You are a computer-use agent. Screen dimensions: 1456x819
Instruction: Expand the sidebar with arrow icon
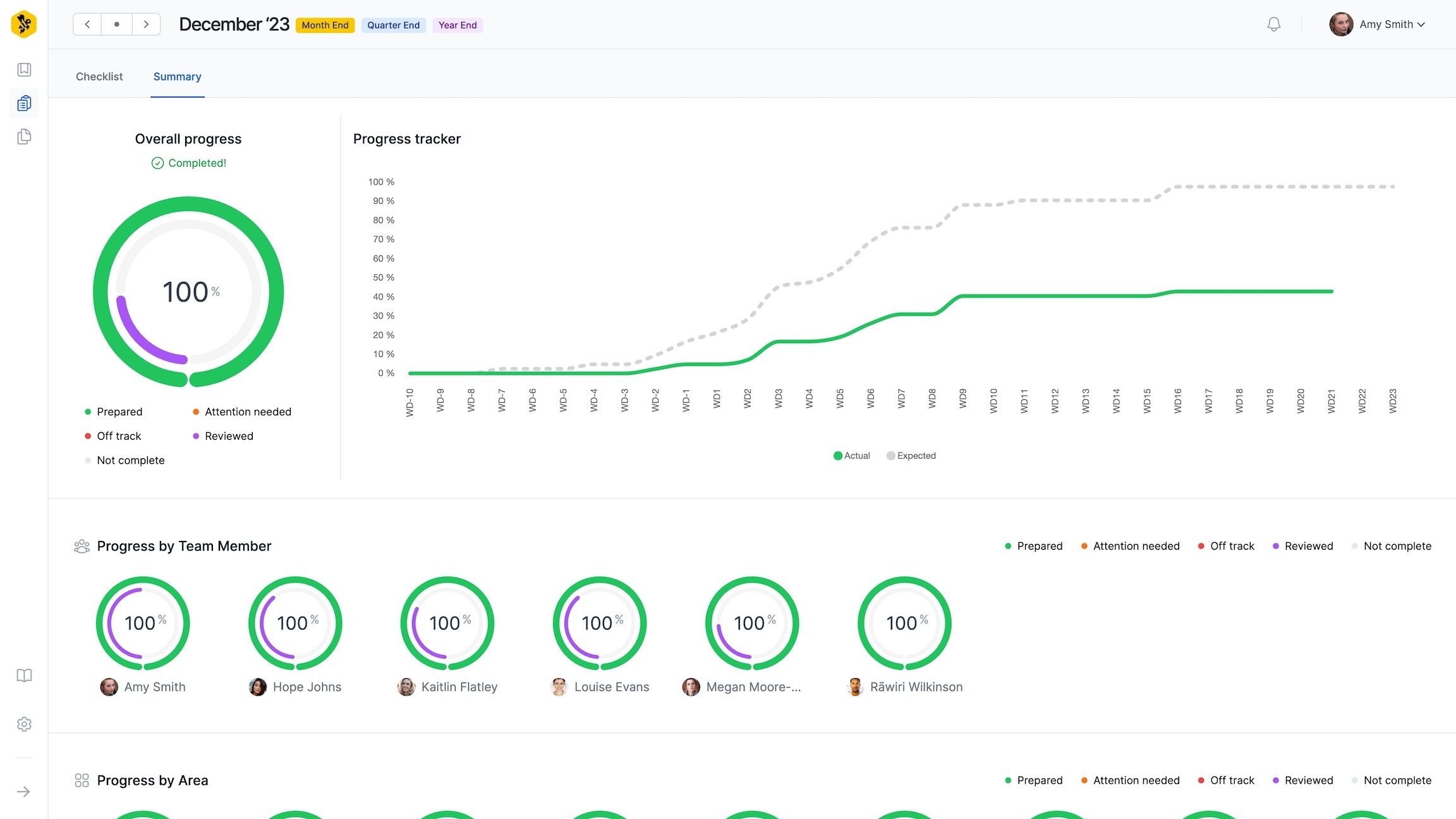pos(24,792)
